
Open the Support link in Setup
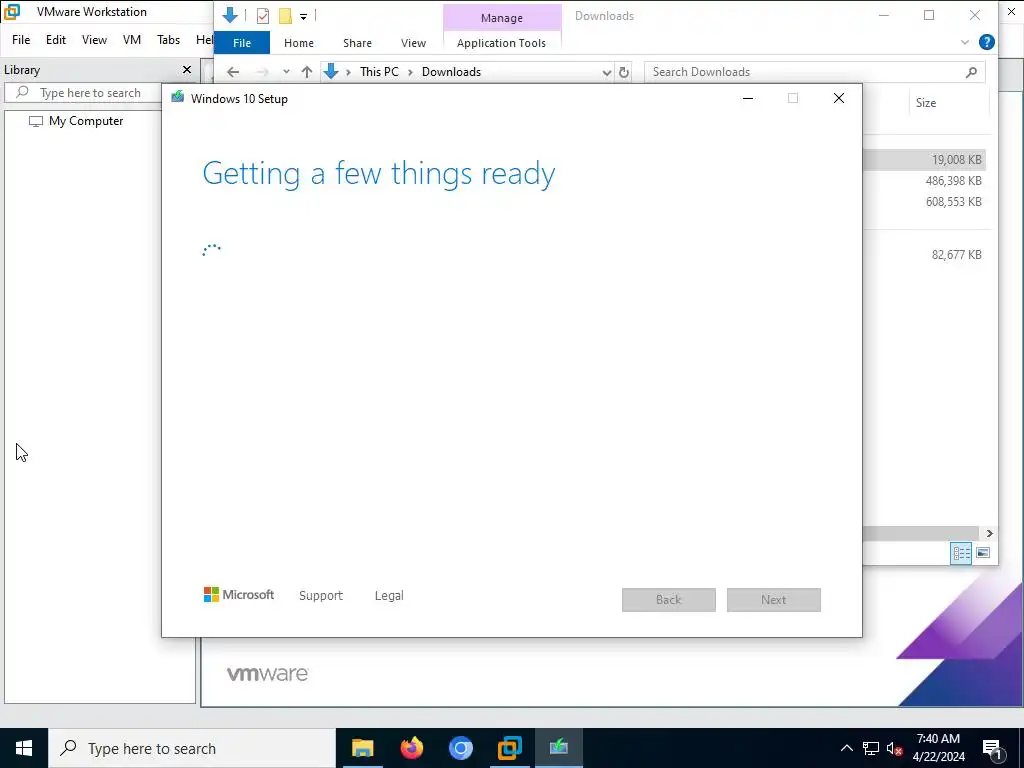(321, 596)
